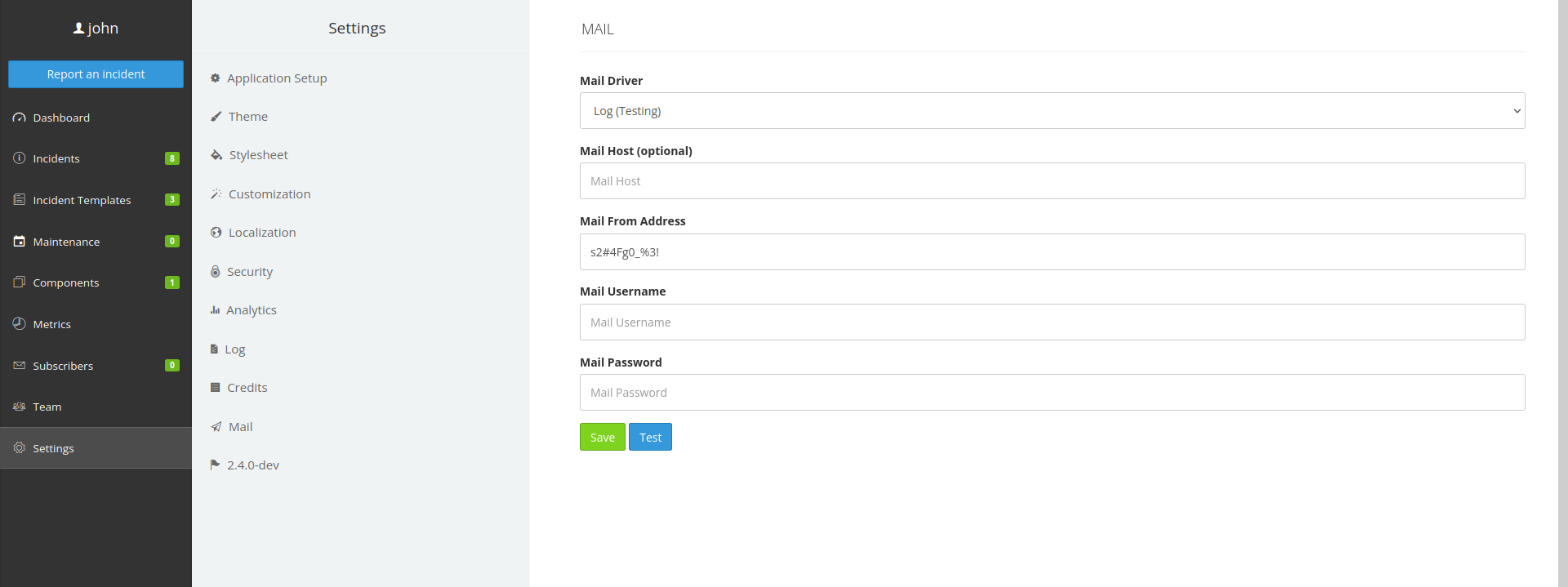Click Report an incident button
The height and width of the screenshot is (587, 1568).
(96, 74)
